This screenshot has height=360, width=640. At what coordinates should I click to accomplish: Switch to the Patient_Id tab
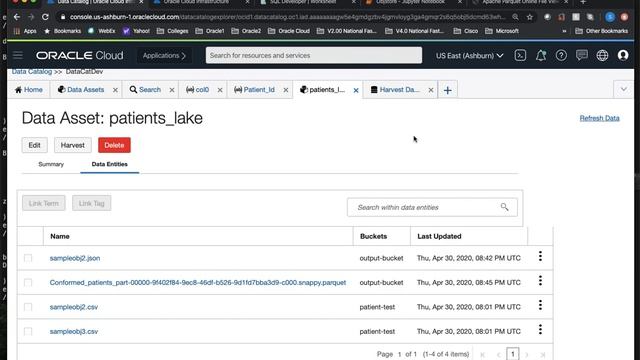coord(254,89)
